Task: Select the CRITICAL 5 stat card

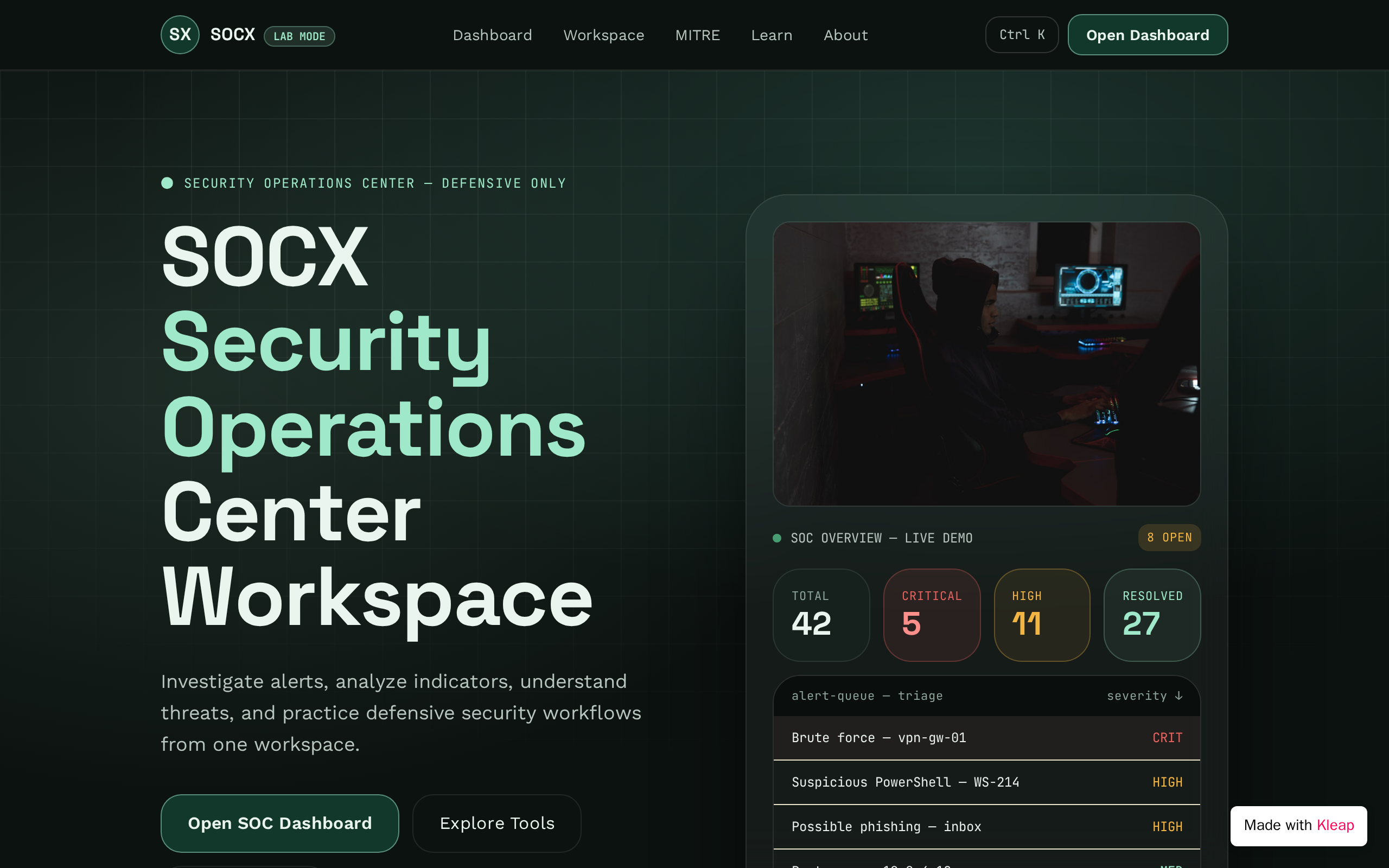Action: (932, 615)
